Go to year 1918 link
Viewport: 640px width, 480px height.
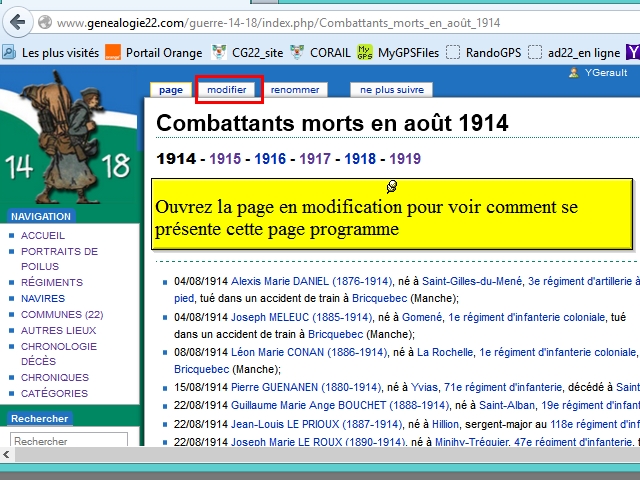[360, 158]
